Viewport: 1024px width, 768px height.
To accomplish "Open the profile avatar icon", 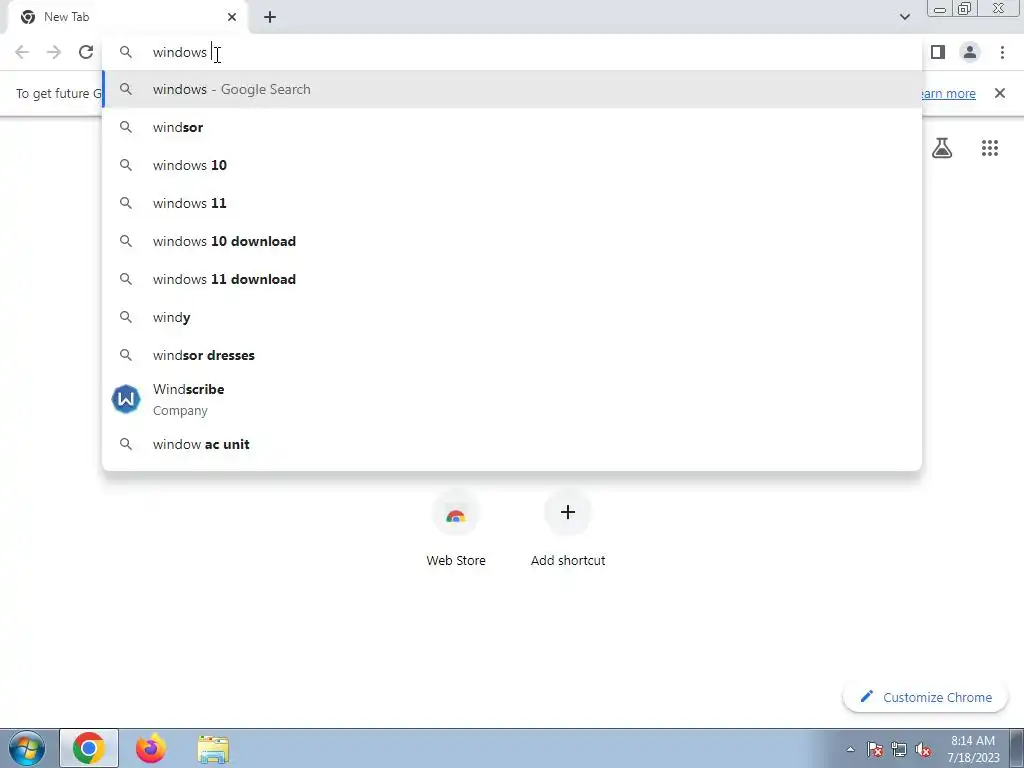I will 970,52.
